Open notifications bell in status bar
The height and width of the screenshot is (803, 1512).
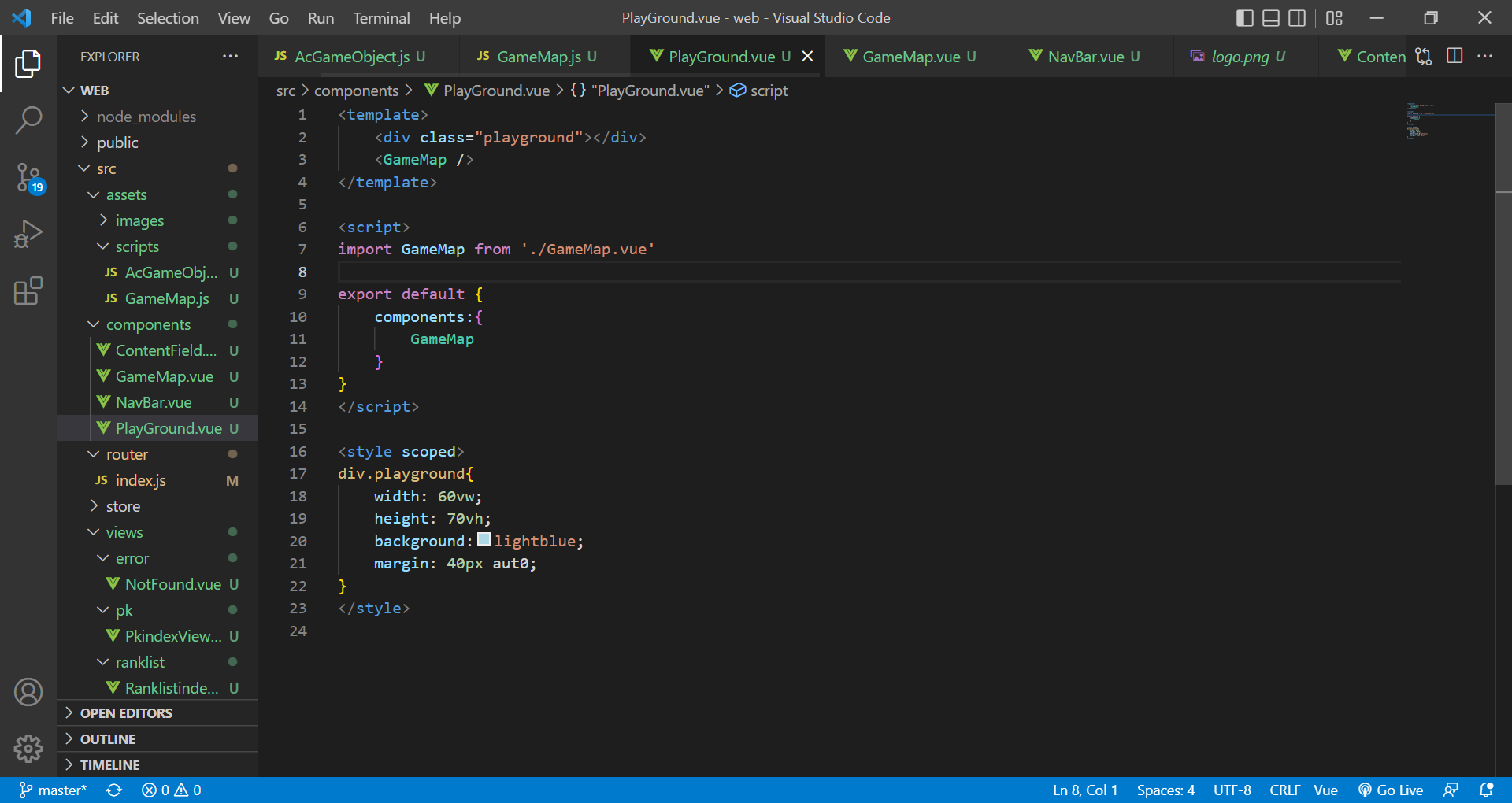point(1486,790)
